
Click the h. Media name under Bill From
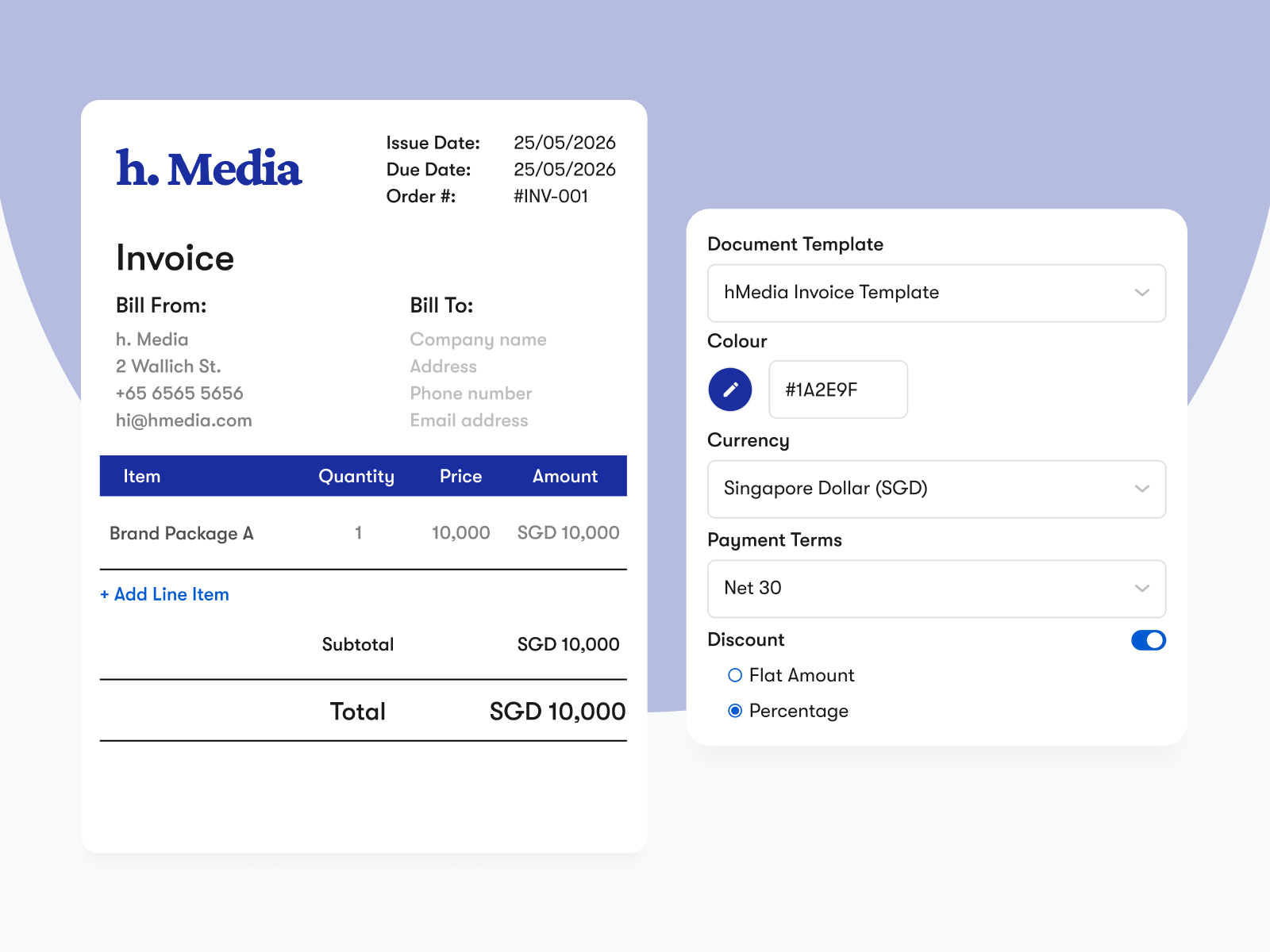click(152, 340)
